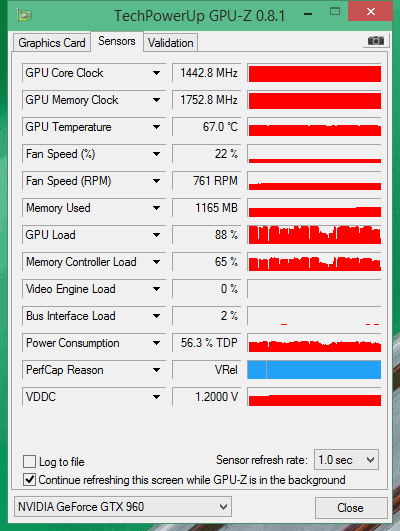The height and width of the screenshot is (531, 400).
Task: Switch to the Validation tab
Action: coord(170,43)
